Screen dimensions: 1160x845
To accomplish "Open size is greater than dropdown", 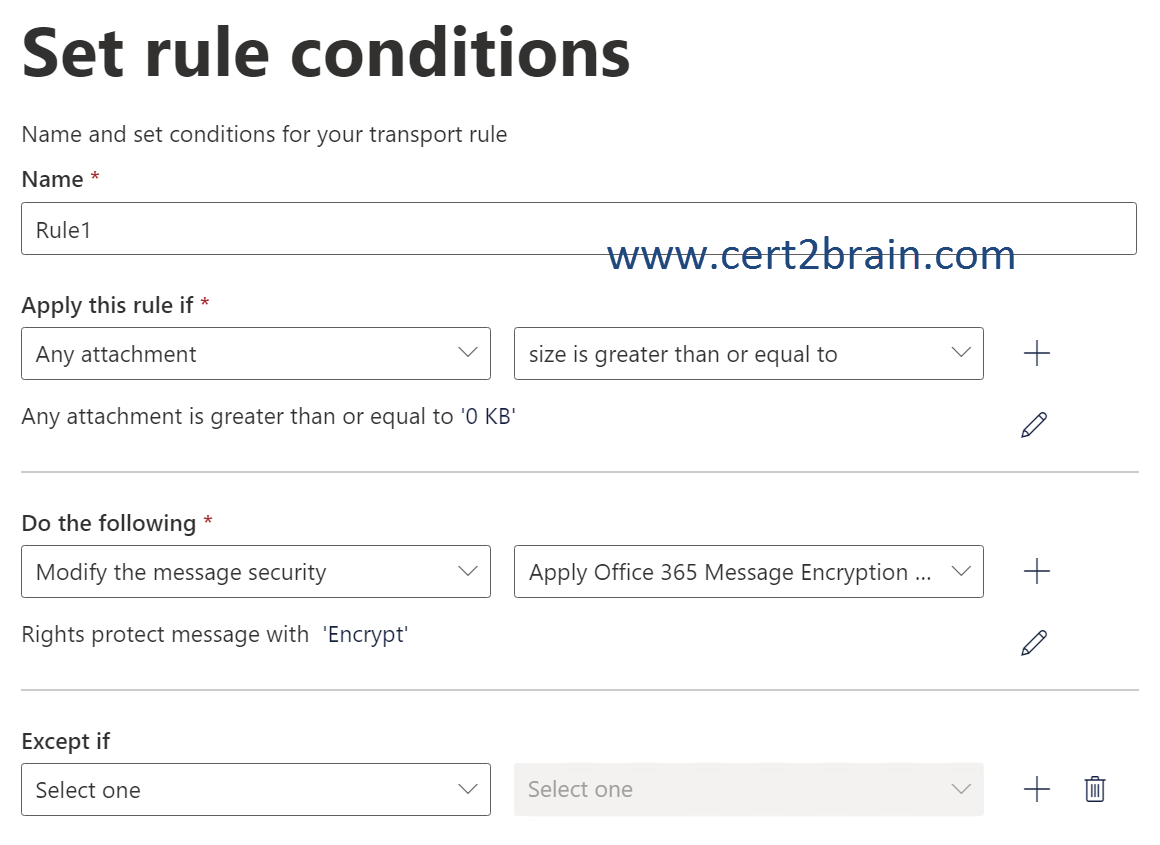I will [749, 354].
